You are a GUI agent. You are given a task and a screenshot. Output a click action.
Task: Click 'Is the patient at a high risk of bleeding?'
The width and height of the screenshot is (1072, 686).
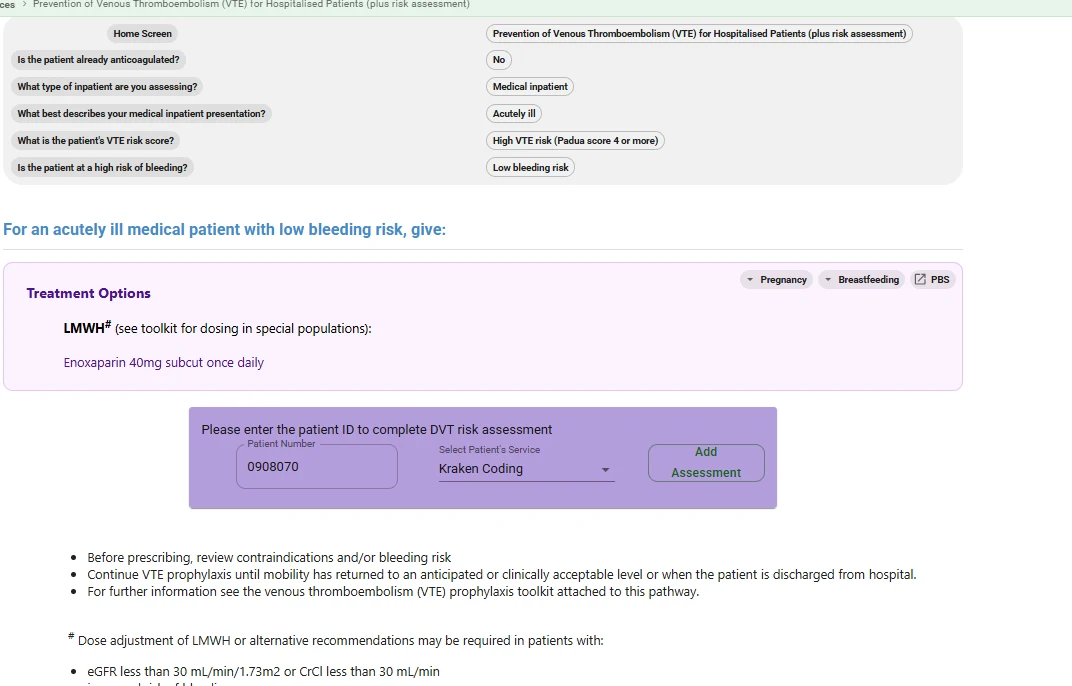click(x=102, y=168)
